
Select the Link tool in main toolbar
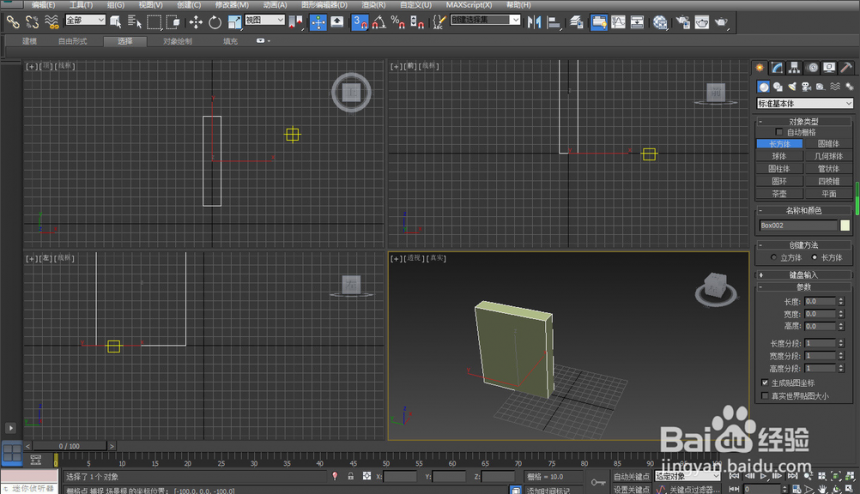pyautogui.click(x=13, y=22)
